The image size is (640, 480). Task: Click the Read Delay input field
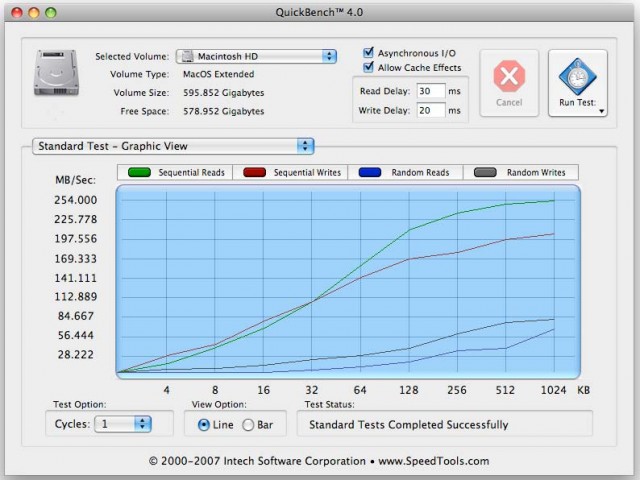431,91
